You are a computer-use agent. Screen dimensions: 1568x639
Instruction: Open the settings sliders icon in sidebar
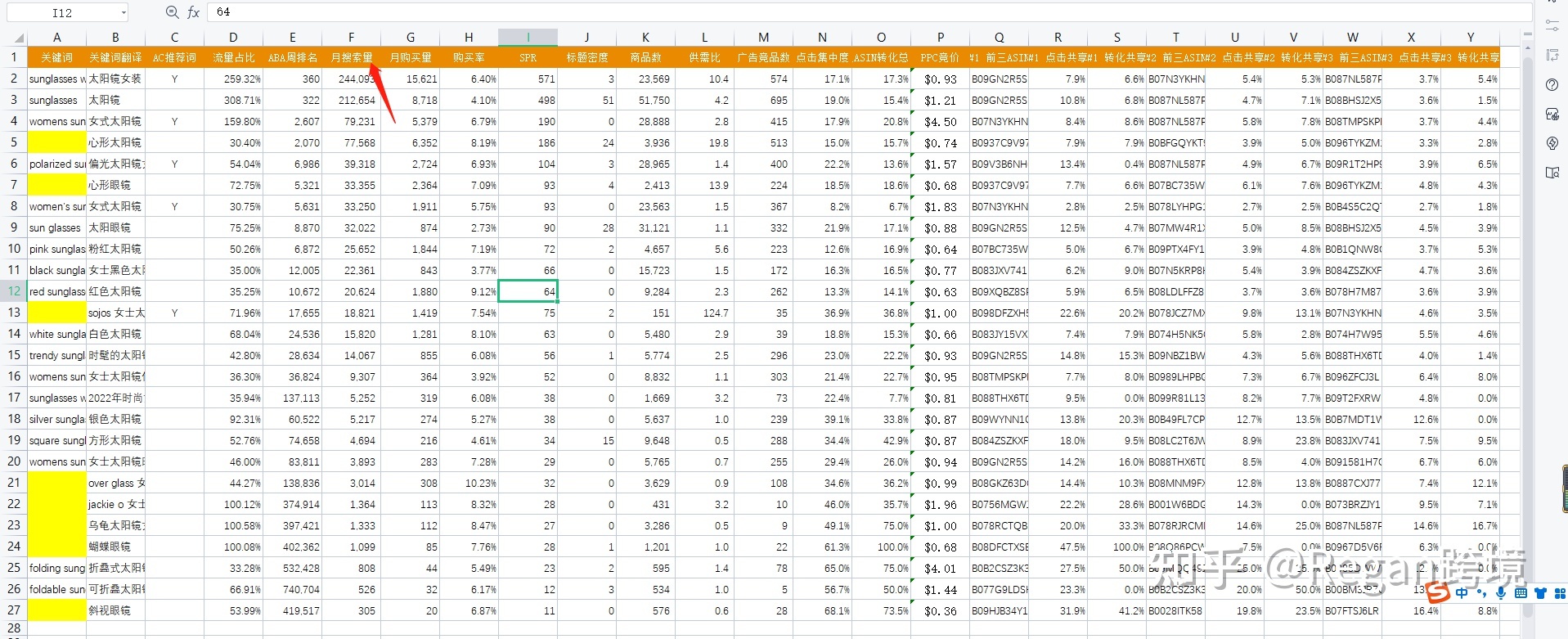point(1552,26)
